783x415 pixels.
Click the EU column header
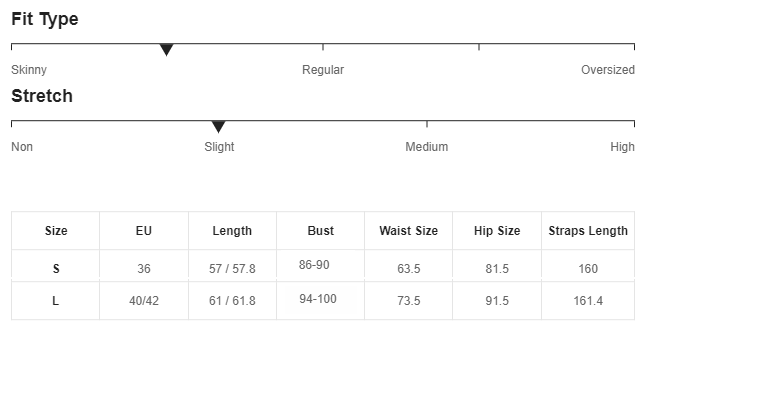click(144, 231)
